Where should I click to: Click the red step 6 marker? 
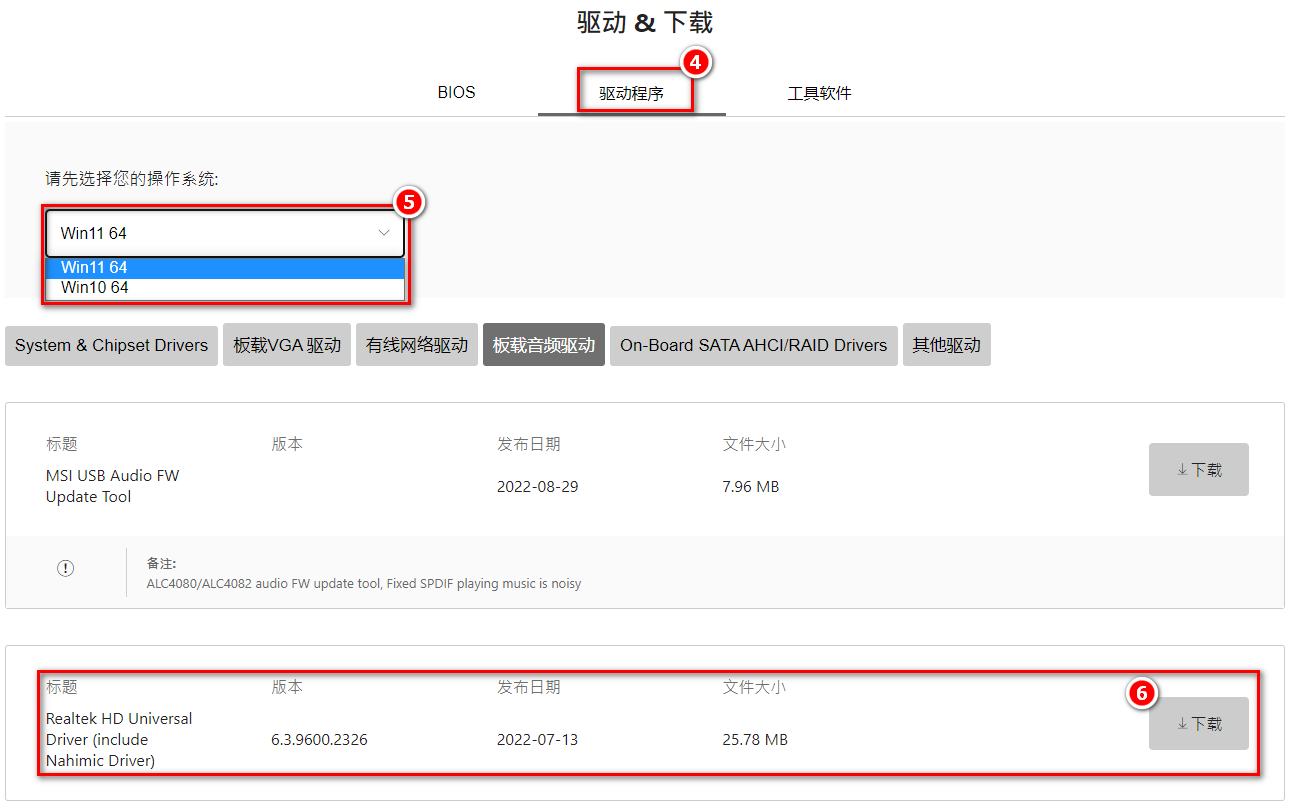pyautogui.click(x=1142, y=693)
